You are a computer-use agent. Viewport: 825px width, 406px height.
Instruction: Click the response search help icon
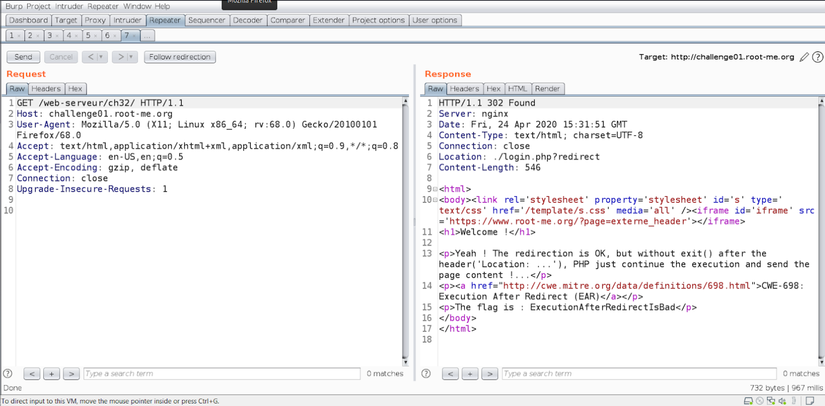click(x=427, y=373)
